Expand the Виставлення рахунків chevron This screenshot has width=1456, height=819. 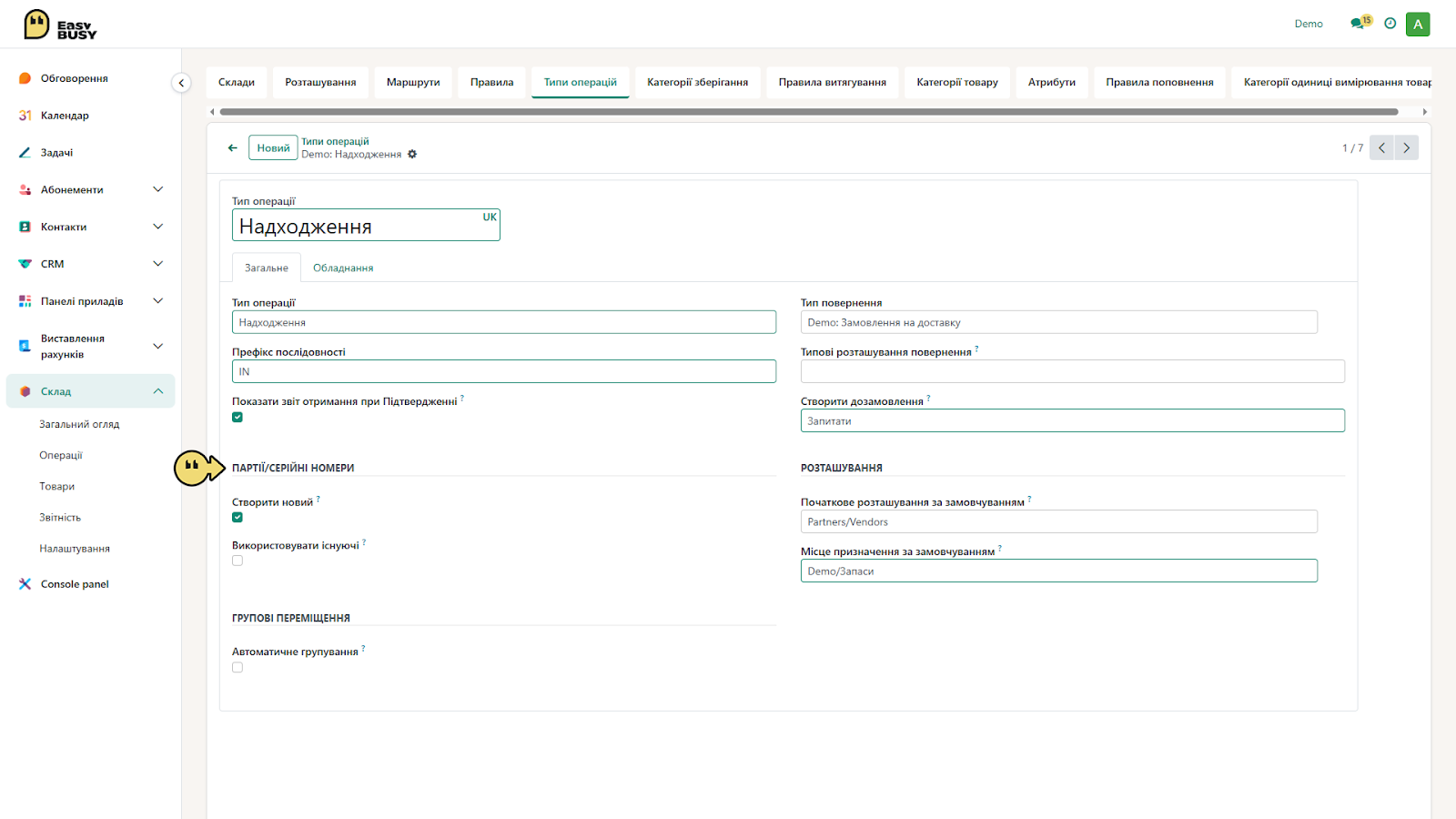(158, 346)
